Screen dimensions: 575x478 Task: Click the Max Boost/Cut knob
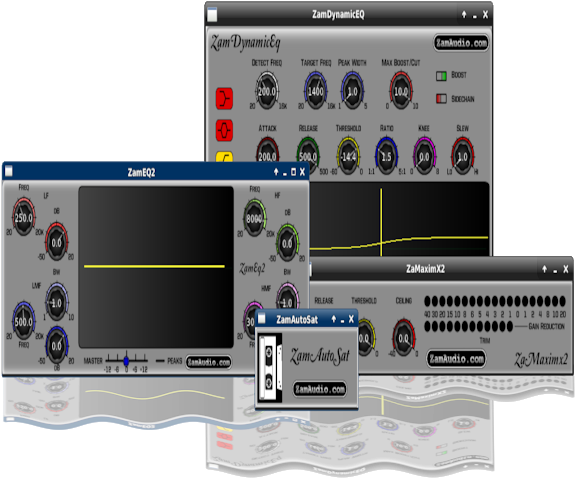(x=401, y=91)
